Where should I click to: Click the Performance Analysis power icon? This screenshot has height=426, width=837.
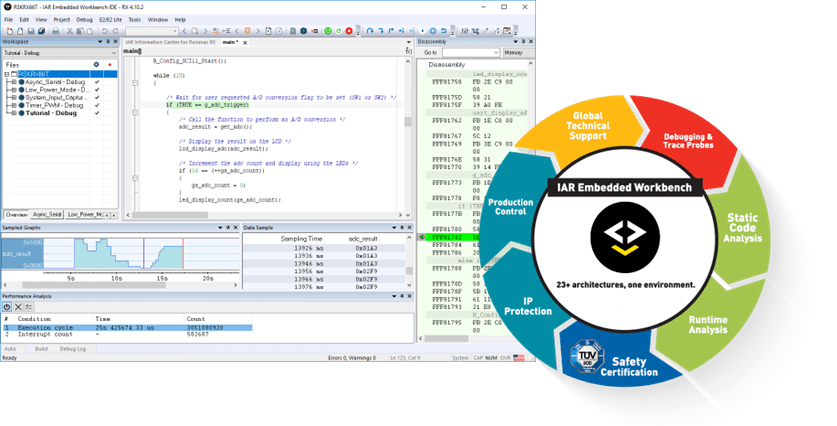coord(7,307)
